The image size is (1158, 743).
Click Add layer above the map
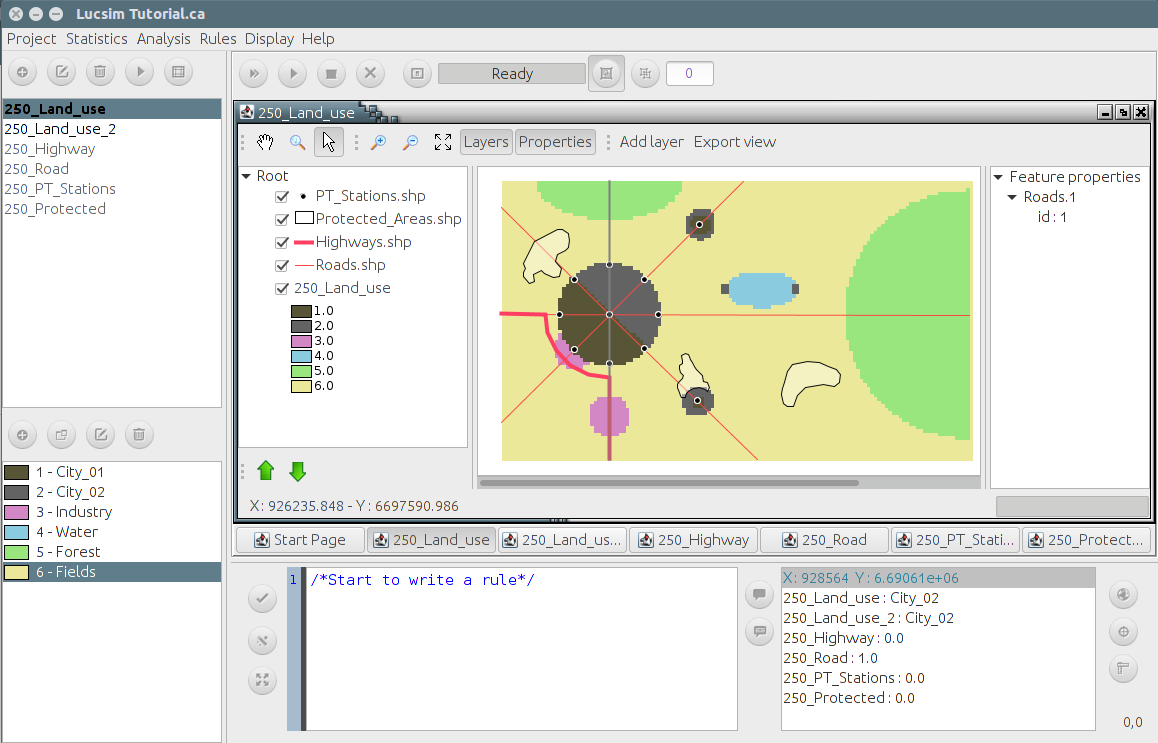pyautogui.click(x=651, y=142)
